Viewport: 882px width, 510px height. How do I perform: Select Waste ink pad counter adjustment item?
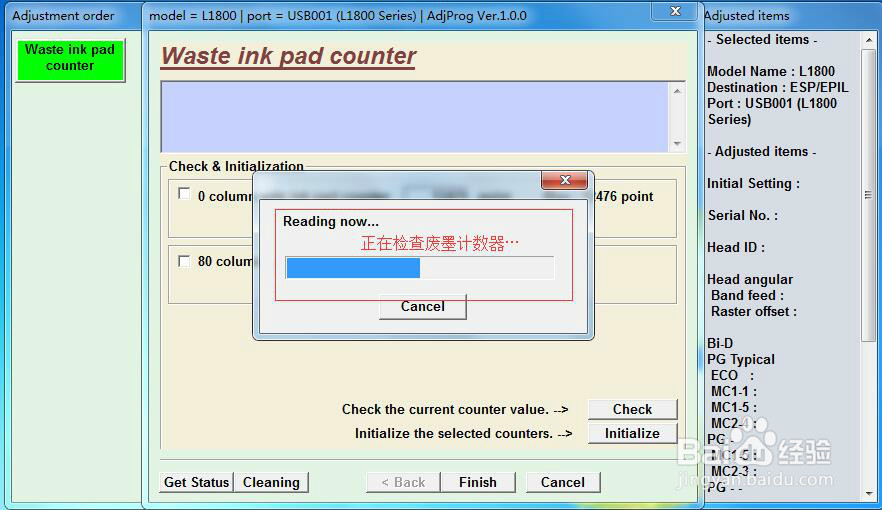(x=70, y=60)
